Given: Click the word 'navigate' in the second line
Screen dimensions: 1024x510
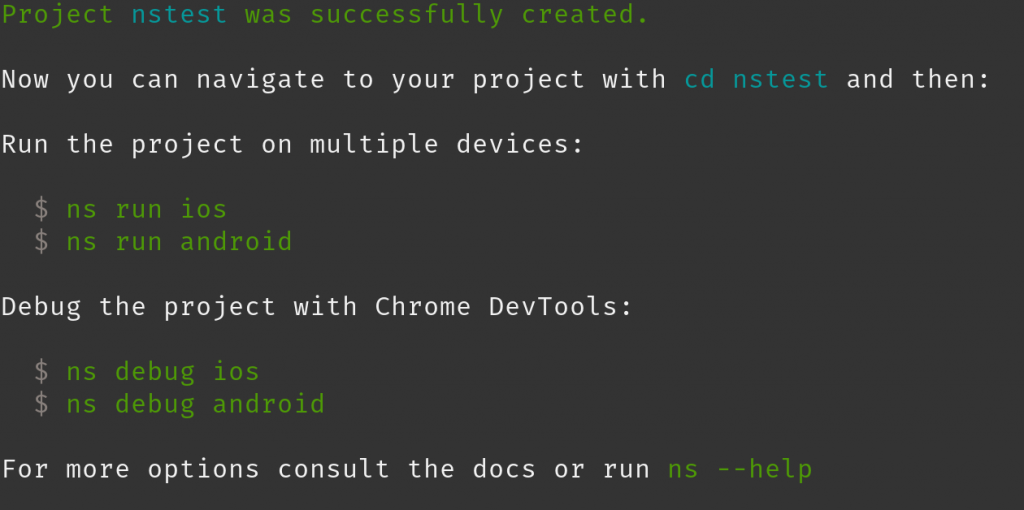Looking at the screenshot, I should point(261,80).
